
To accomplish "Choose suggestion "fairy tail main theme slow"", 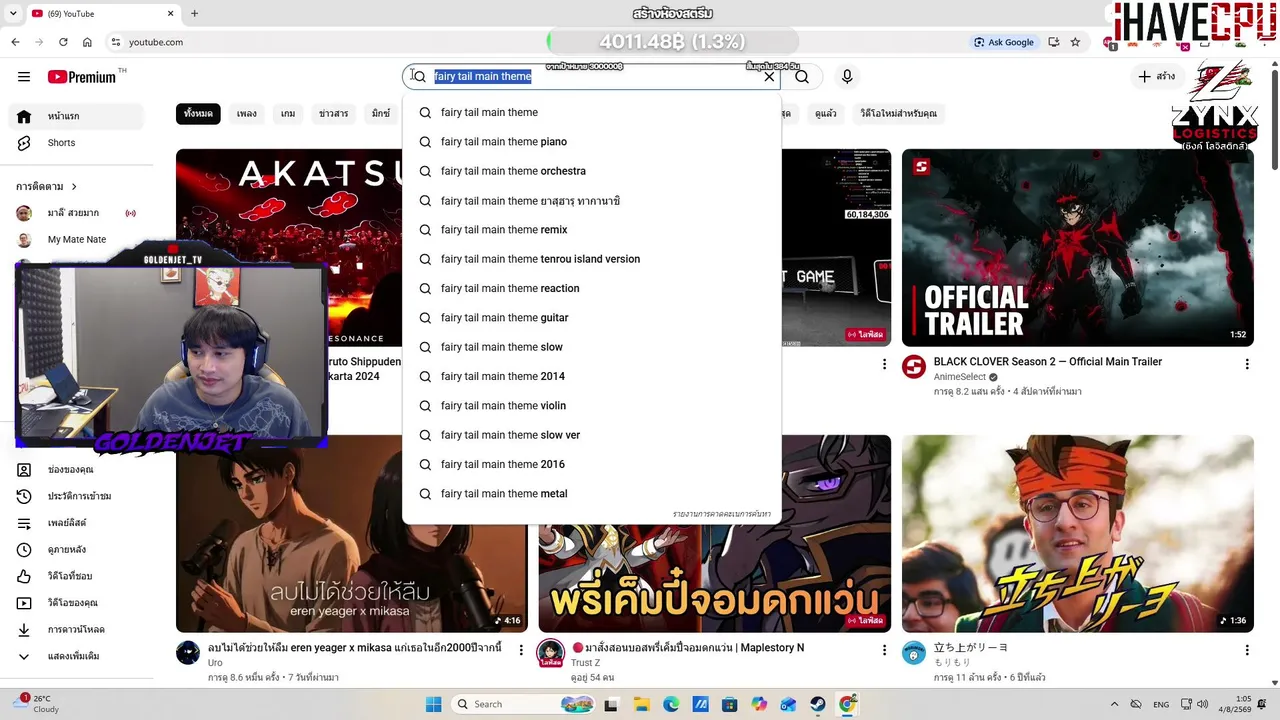I will [591, 347].
